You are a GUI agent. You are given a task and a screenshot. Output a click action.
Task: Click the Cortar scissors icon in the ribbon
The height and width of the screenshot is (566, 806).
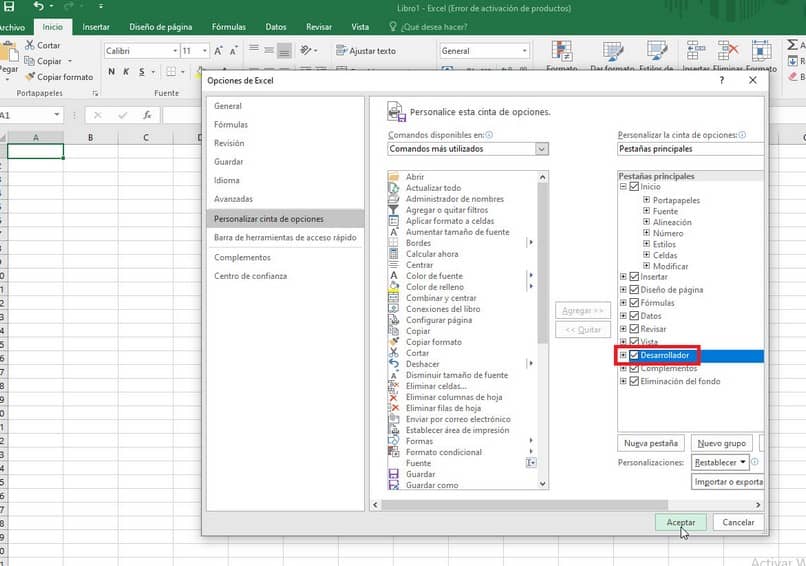click(29, 46)
